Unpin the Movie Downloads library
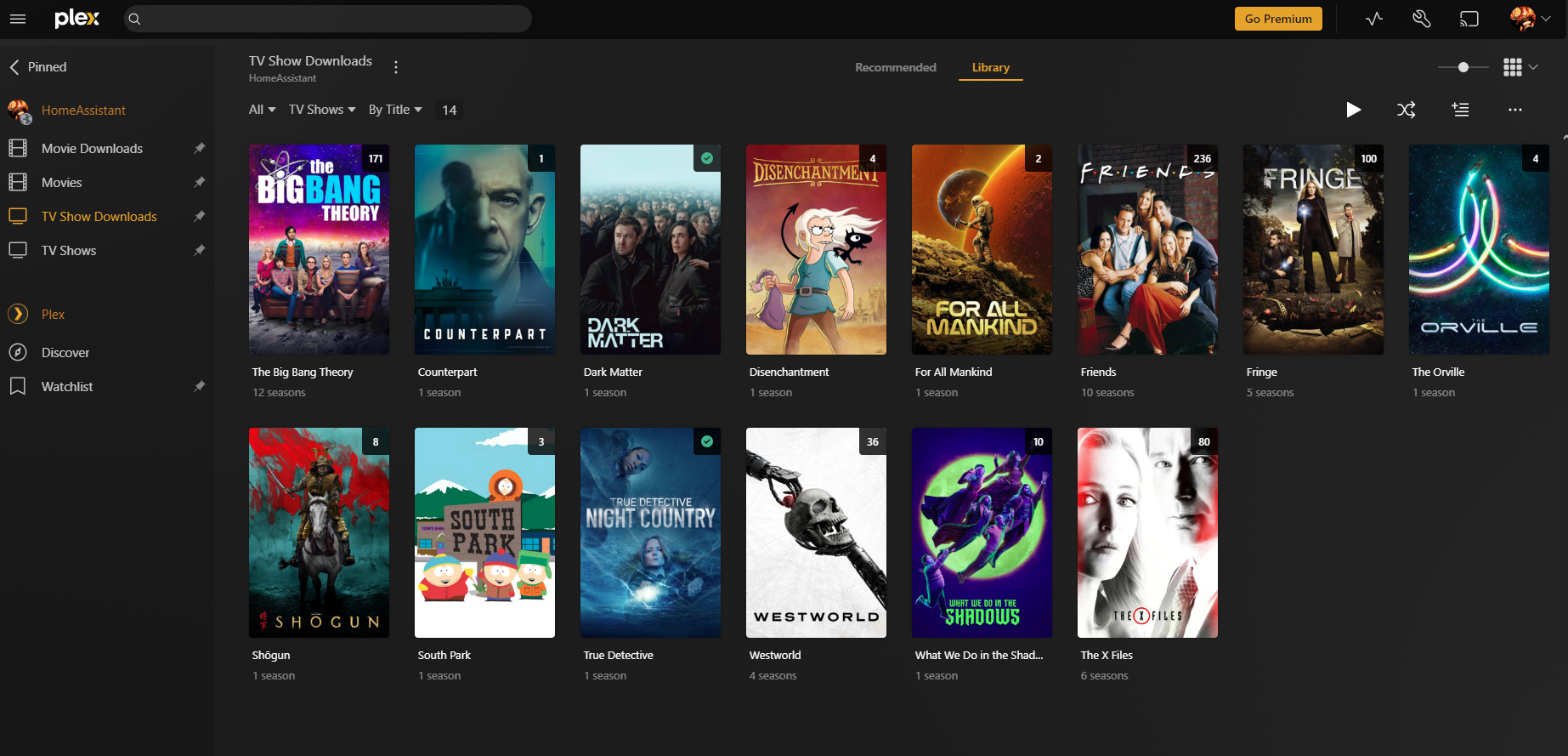 (200, 148)
